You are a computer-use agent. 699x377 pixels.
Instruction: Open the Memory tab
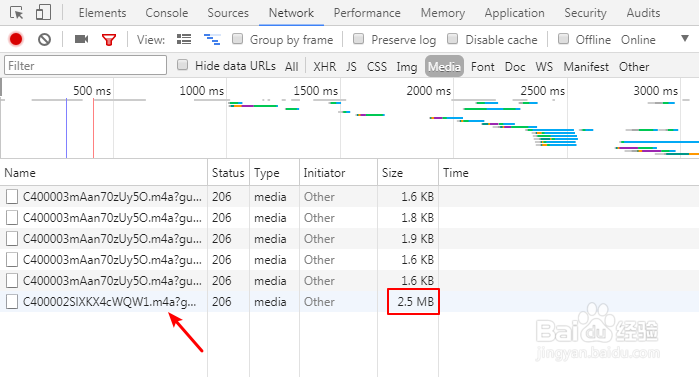(443, 13)
